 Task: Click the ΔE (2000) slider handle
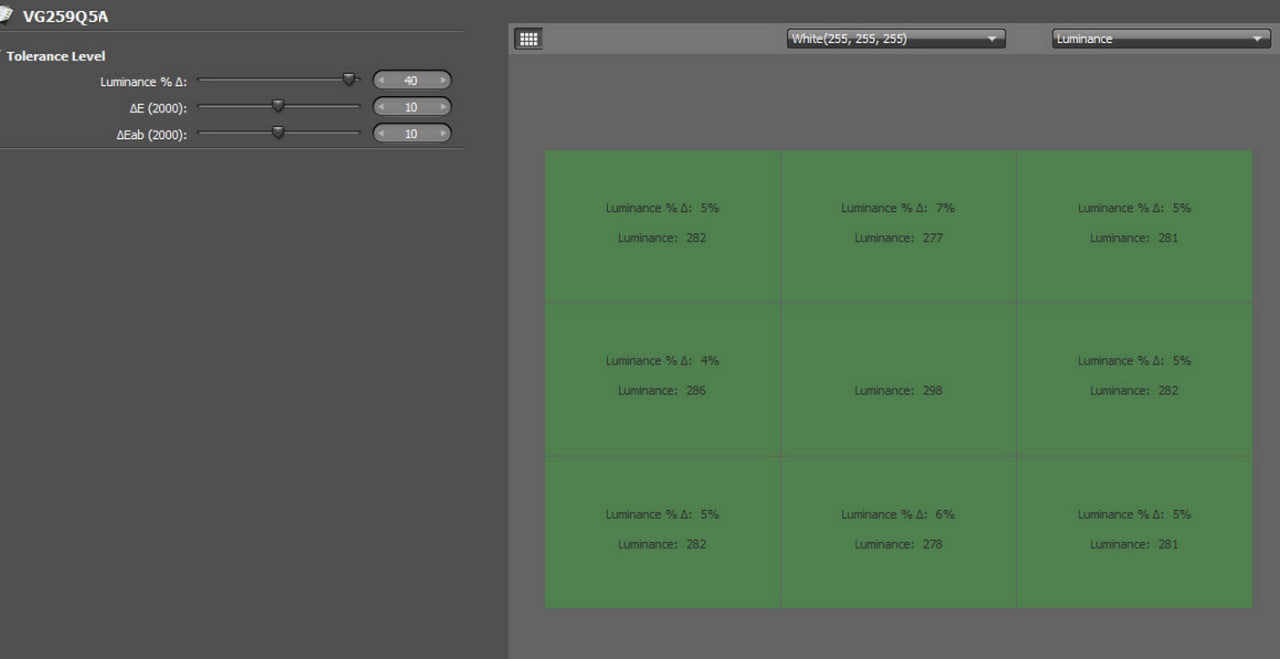pyautogui.click(x=278, y=105)
